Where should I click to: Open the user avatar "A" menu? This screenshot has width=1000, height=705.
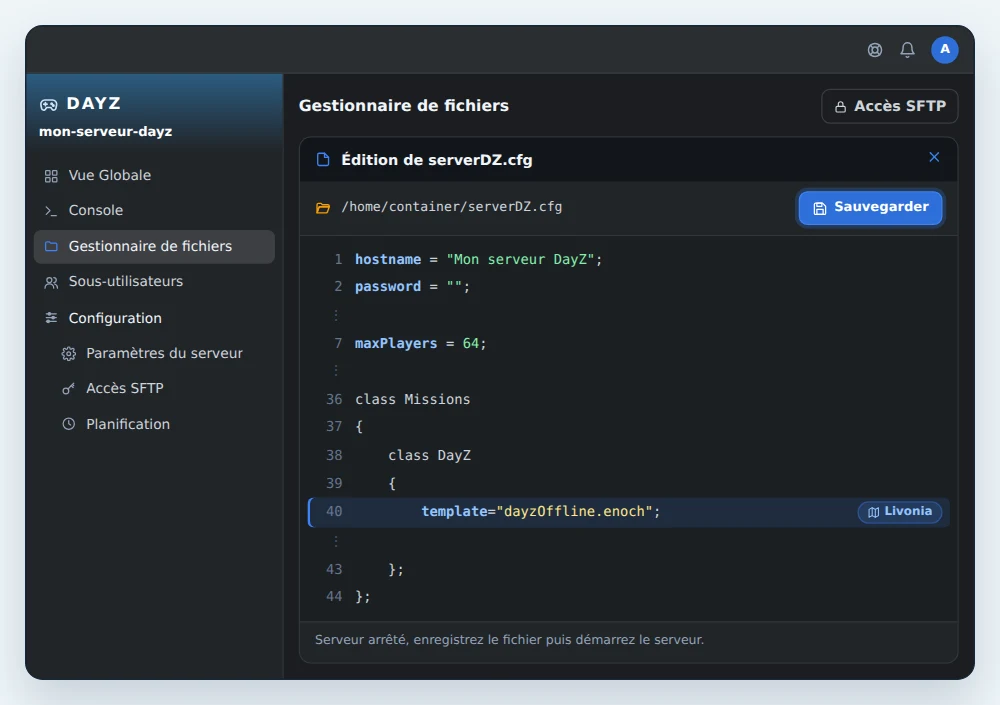coord(945,50)
